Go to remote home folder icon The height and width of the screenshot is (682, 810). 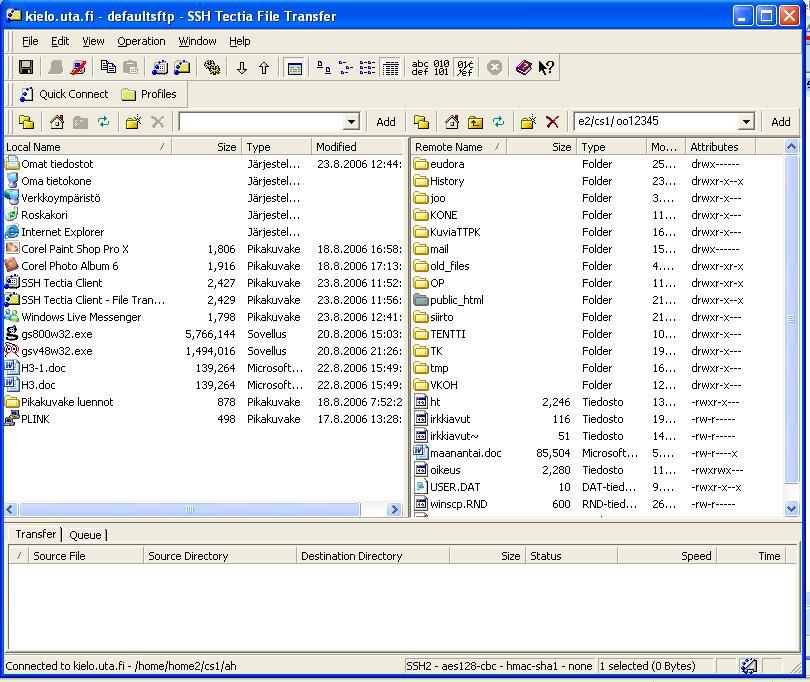coord(452,122)
